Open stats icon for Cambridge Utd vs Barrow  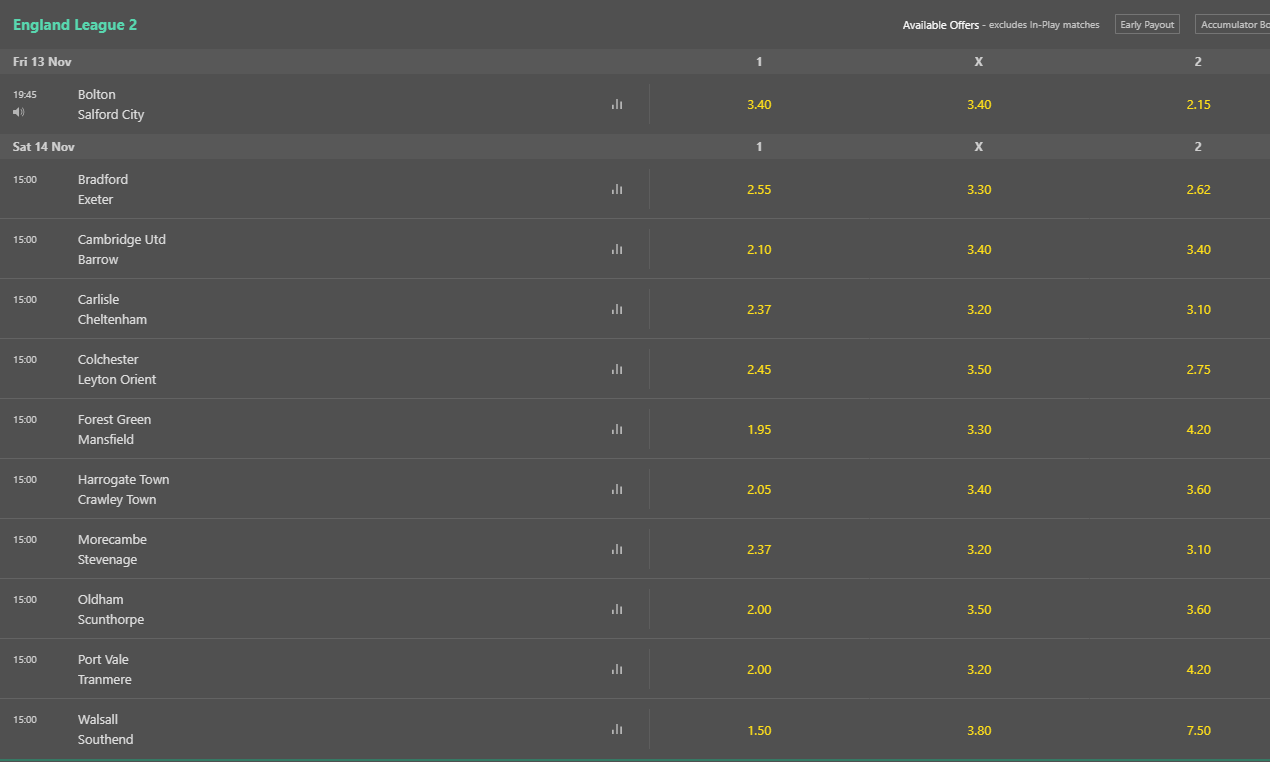pyautogui.click(x=617, y=249)
